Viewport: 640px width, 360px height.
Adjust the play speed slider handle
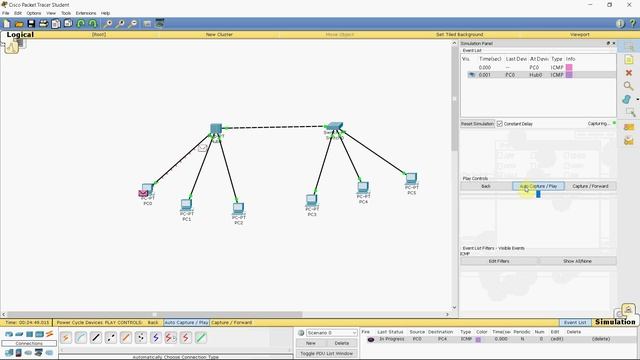[538, 194]
